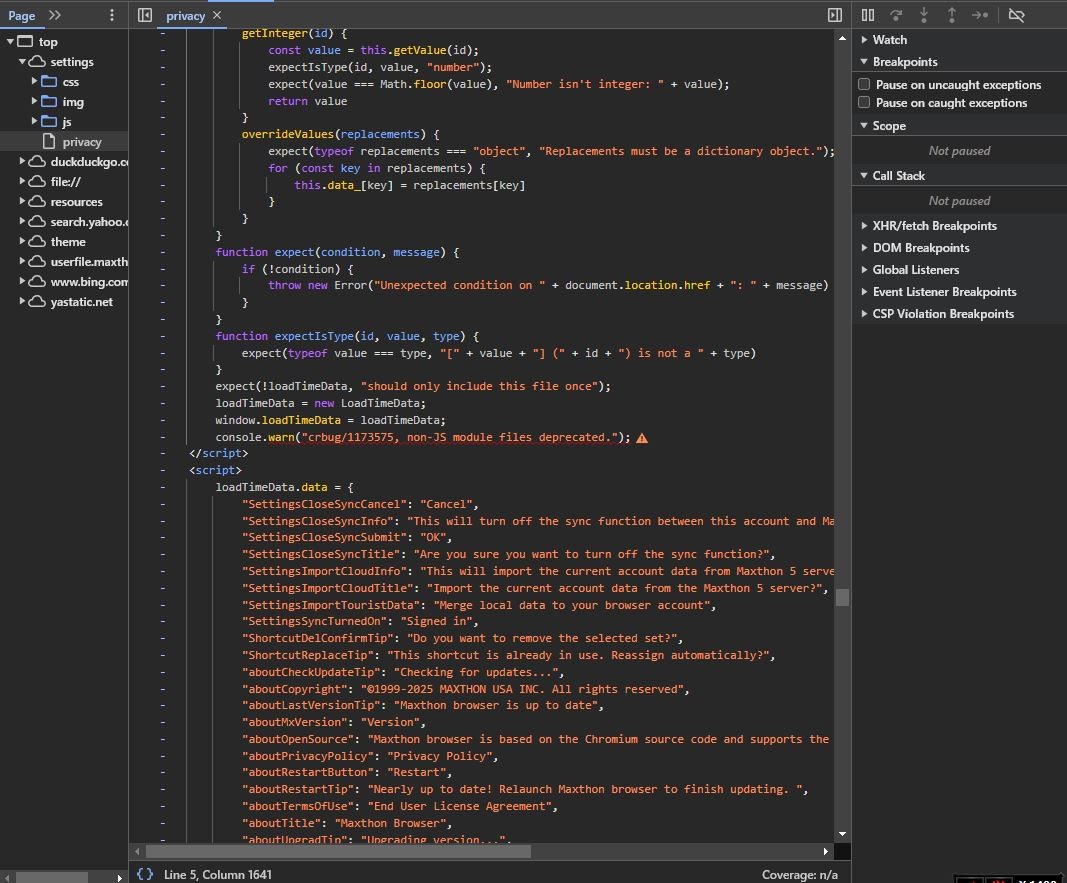Step over next function call
Viewport: 1067px width, 883px height.
click(x=896, y=15)
